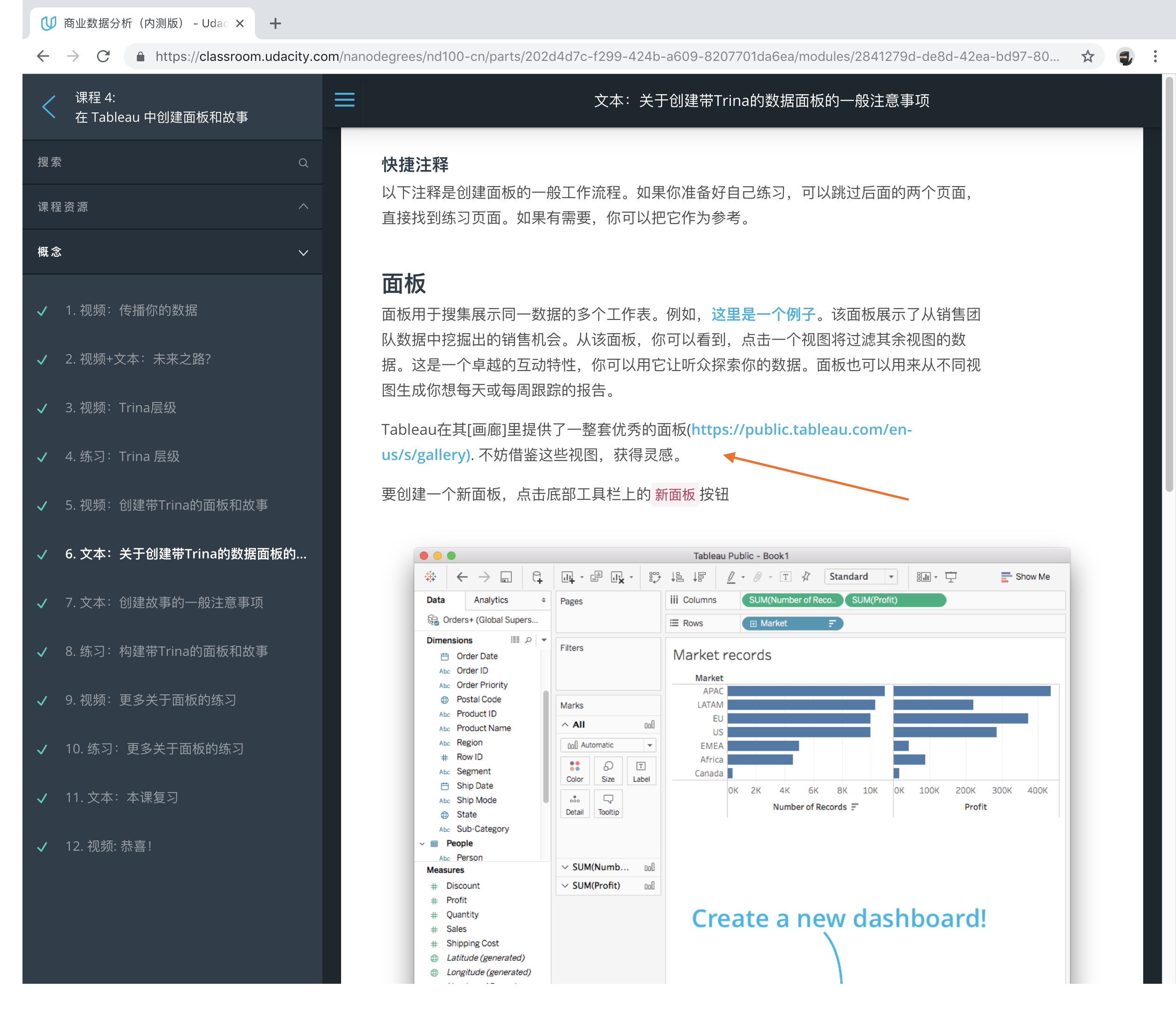The image size is (1176, 1010).
Task: Switch to the Analytics tab
Action: coord(491,600)
